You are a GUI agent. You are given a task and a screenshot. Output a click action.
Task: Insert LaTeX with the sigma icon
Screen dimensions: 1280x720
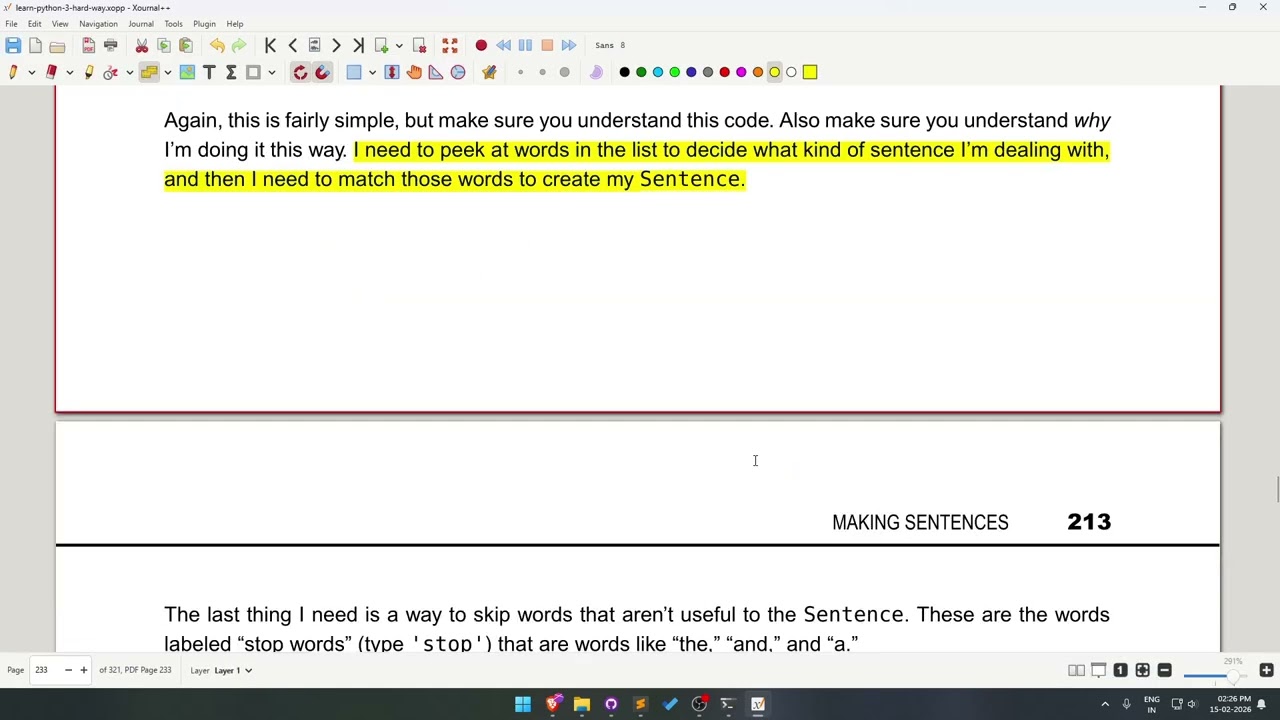coord(231,72)
